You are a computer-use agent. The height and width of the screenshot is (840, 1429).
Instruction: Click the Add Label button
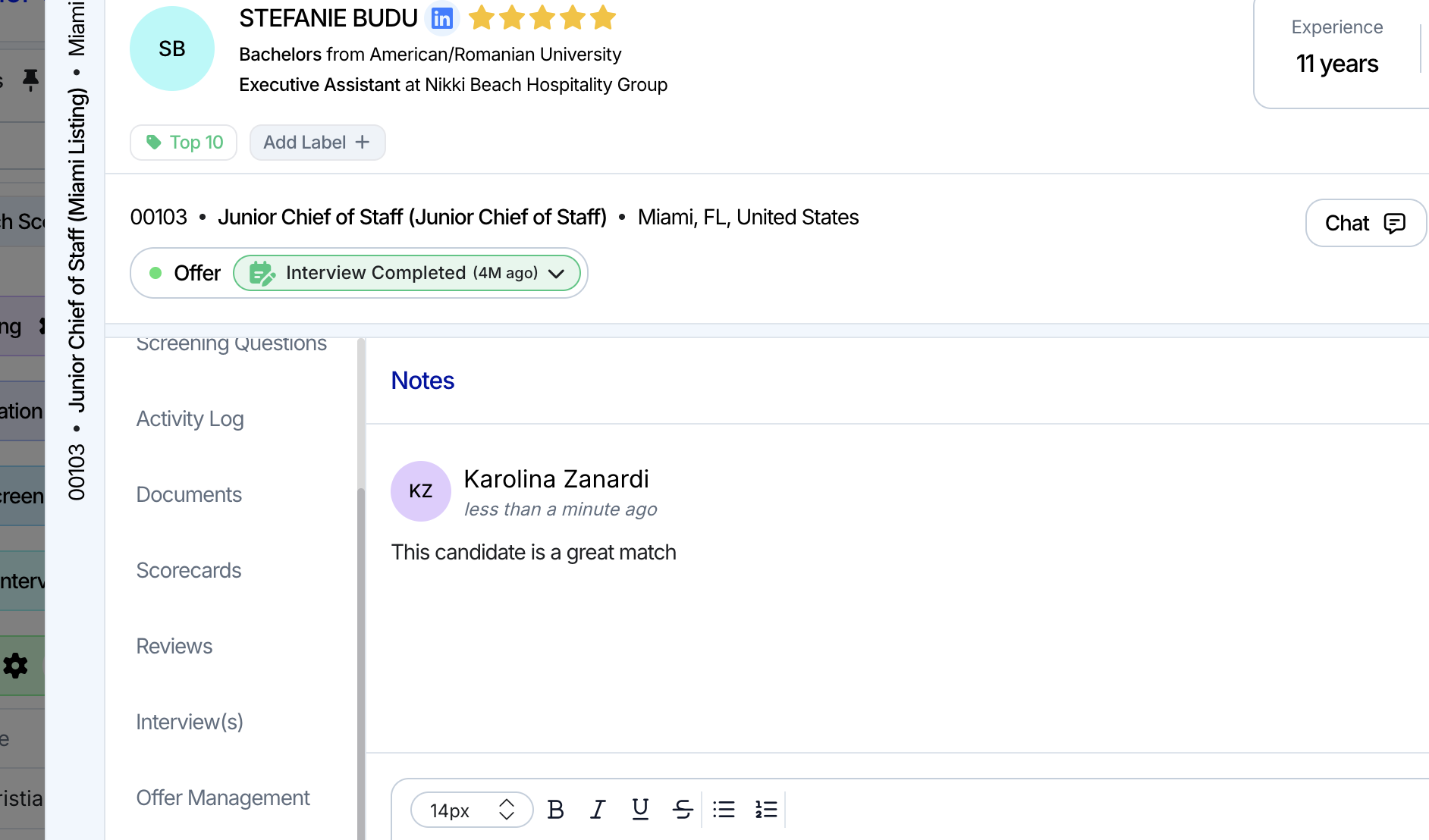click(317, 143)
